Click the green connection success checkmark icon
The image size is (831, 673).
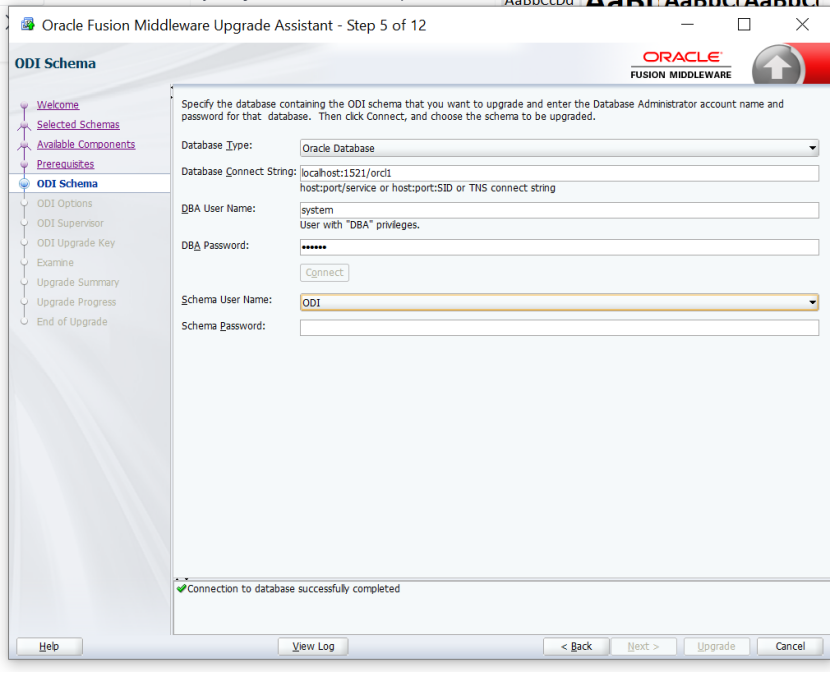182,589
